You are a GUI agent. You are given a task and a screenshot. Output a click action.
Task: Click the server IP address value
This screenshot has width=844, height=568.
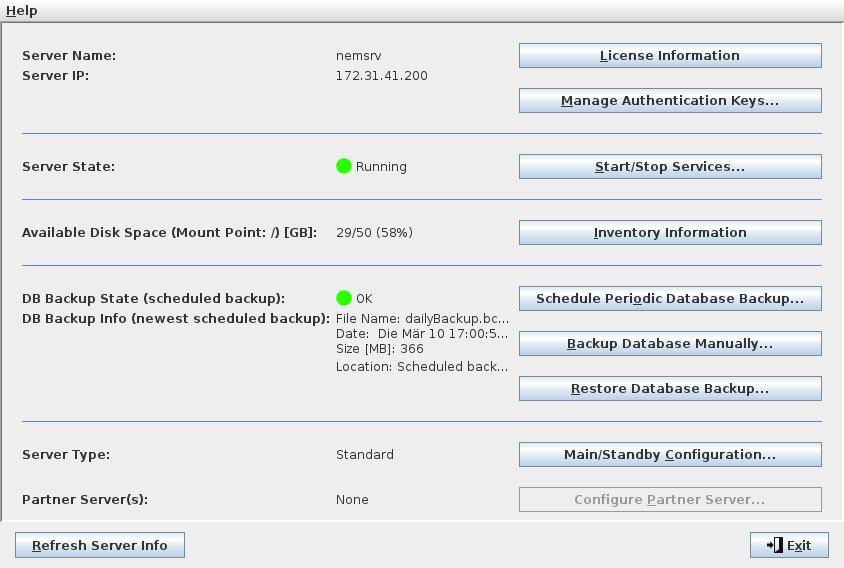381,76
